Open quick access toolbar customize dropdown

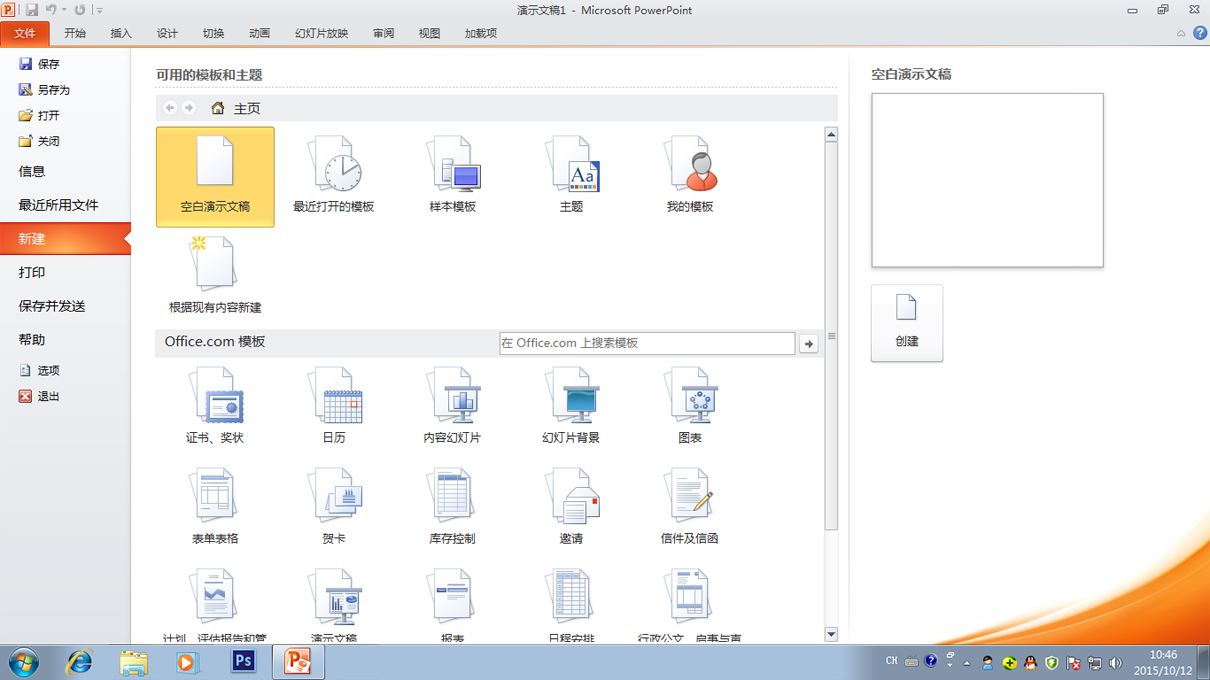100,10
